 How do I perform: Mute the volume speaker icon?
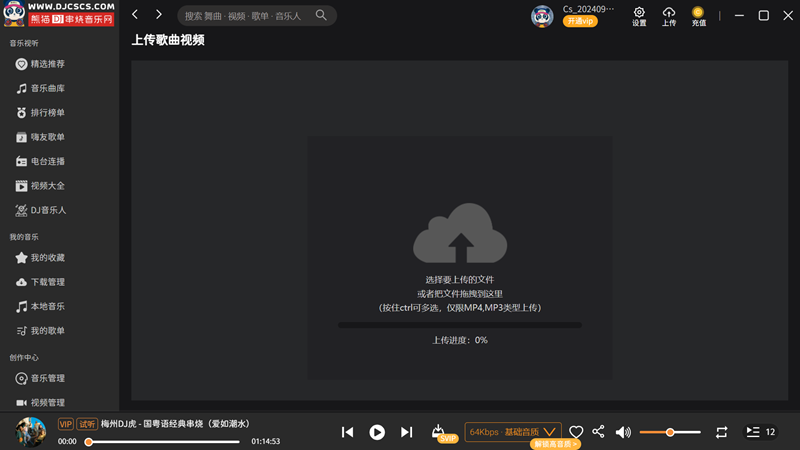[x=623, y=432]
